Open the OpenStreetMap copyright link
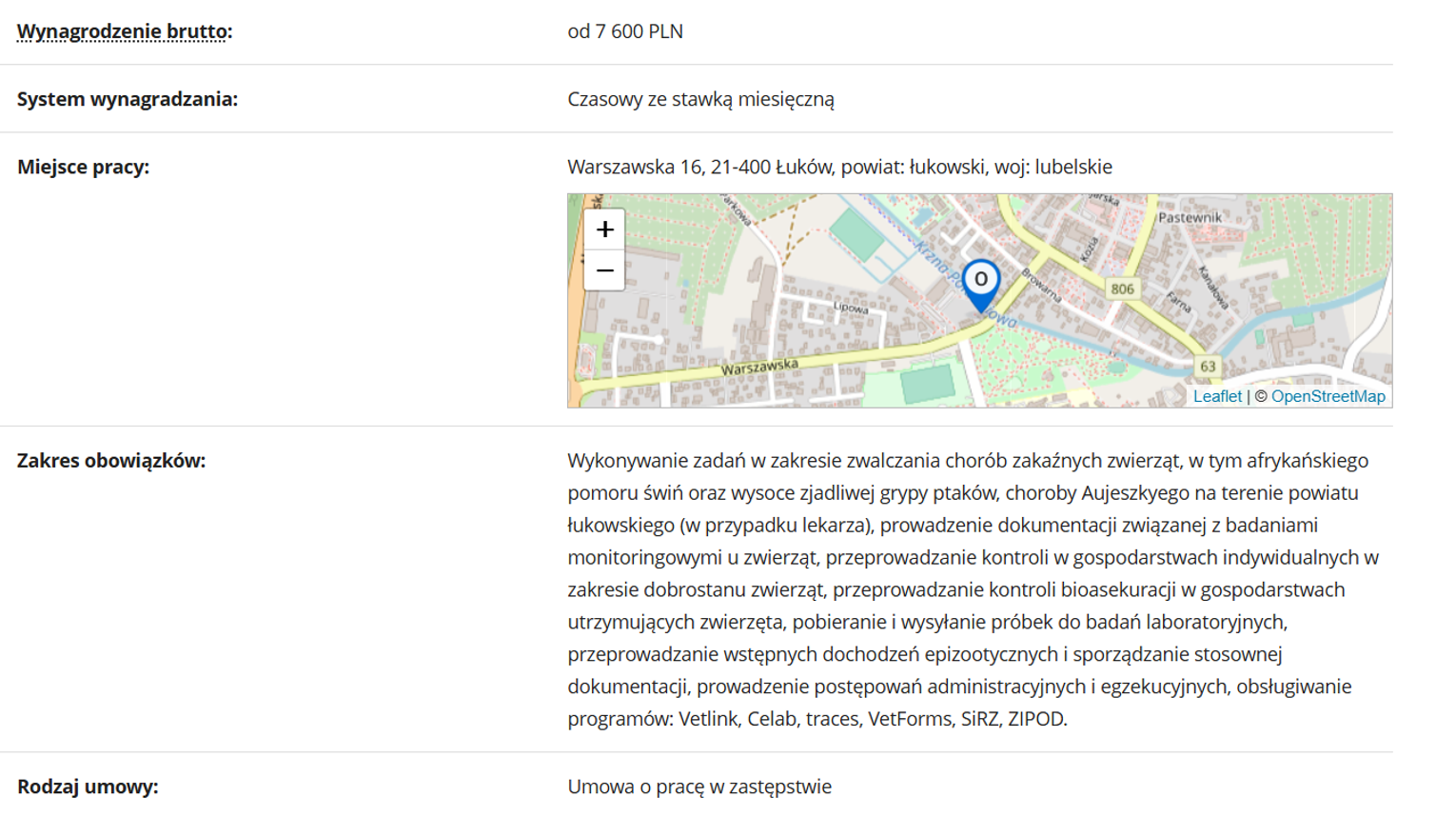Screen dimensions: 1456x817 click(1328, 396)
